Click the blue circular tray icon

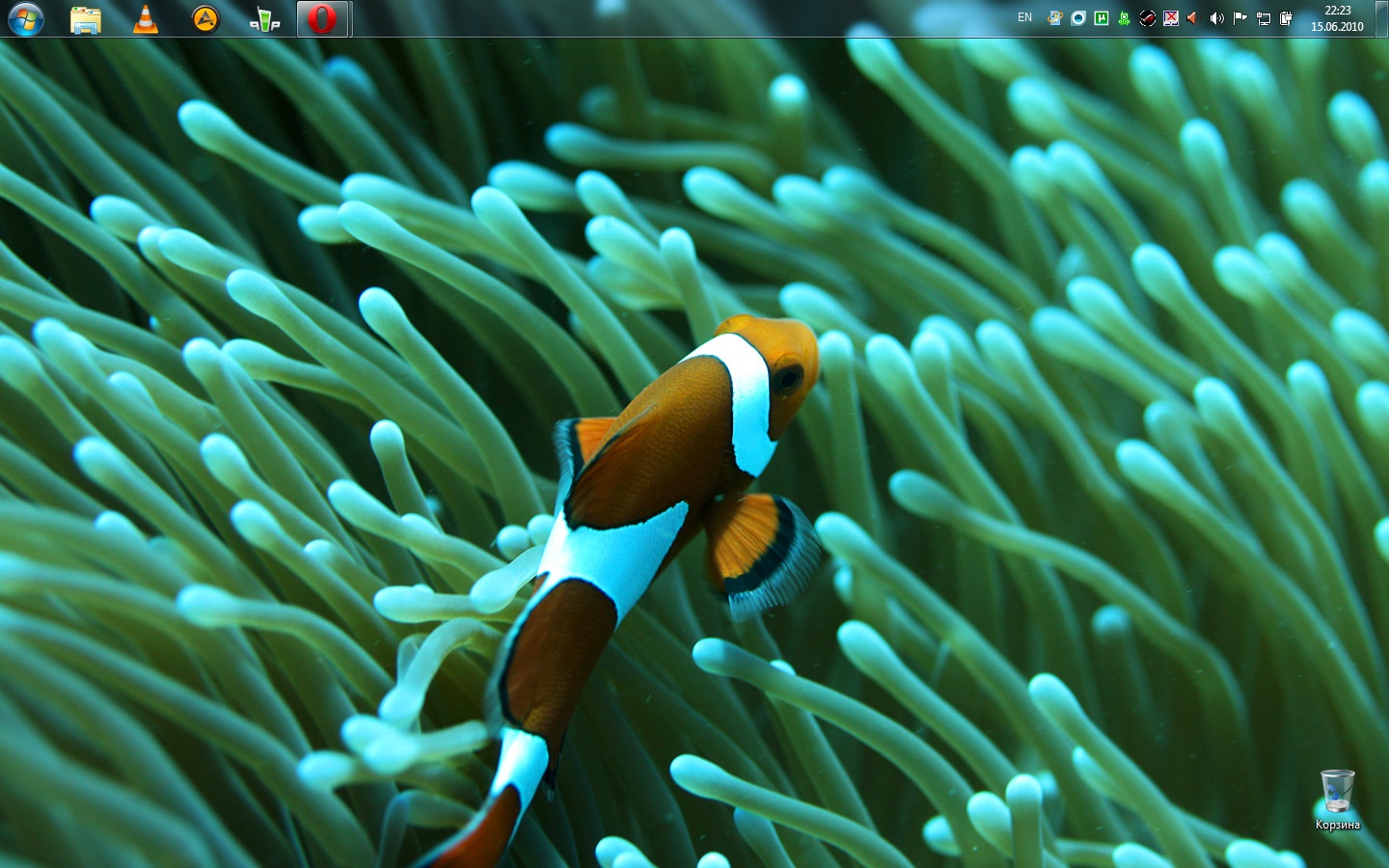point(1078,18)
